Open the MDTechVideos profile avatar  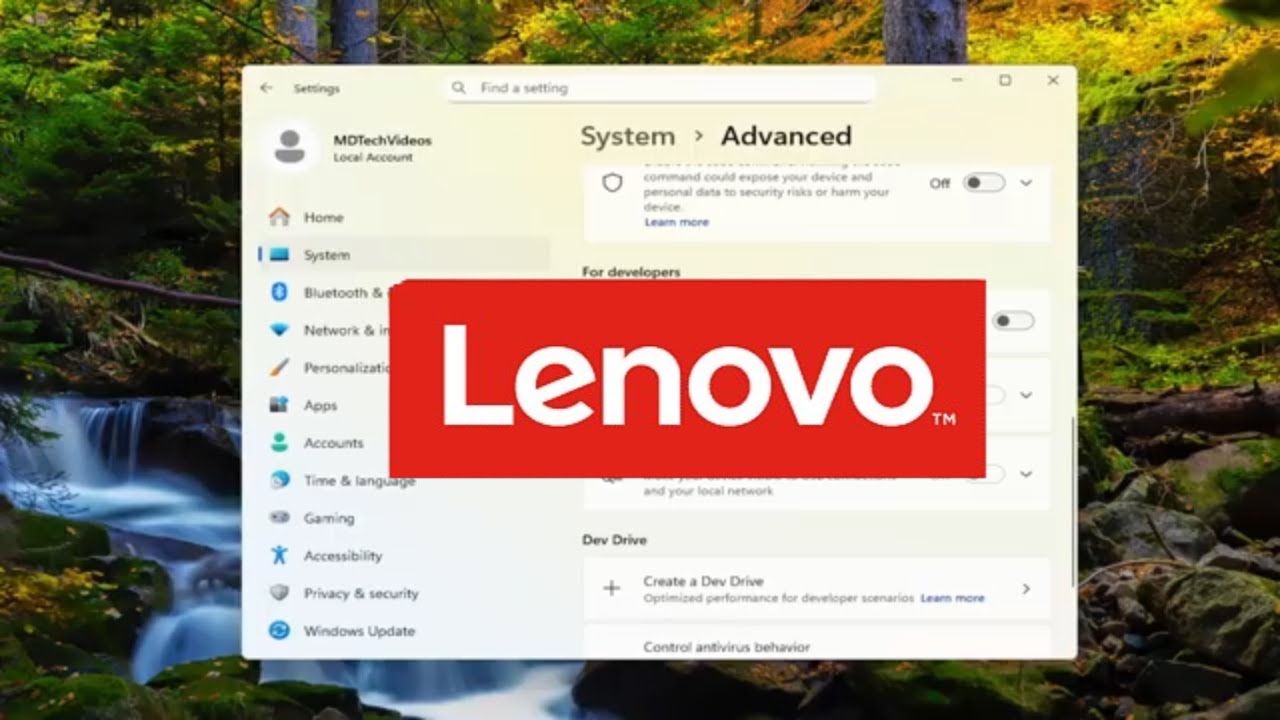tap(290, 147)
